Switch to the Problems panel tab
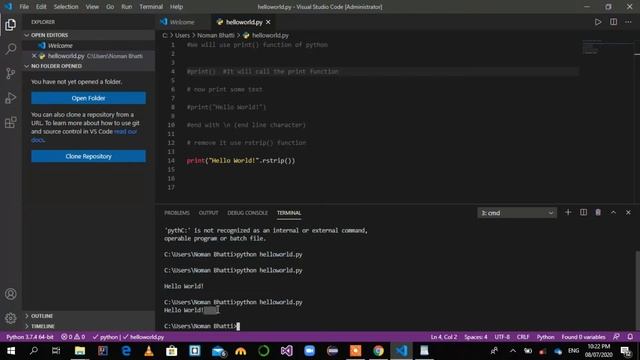This screenshot has height=360, width=640. coord(177,213)
